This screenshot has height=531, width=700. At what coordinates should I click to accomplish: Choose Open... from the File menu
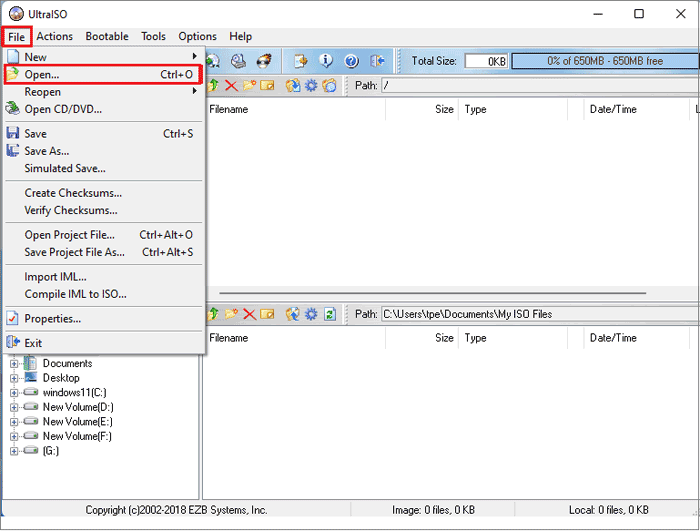[x=104, y=74]
